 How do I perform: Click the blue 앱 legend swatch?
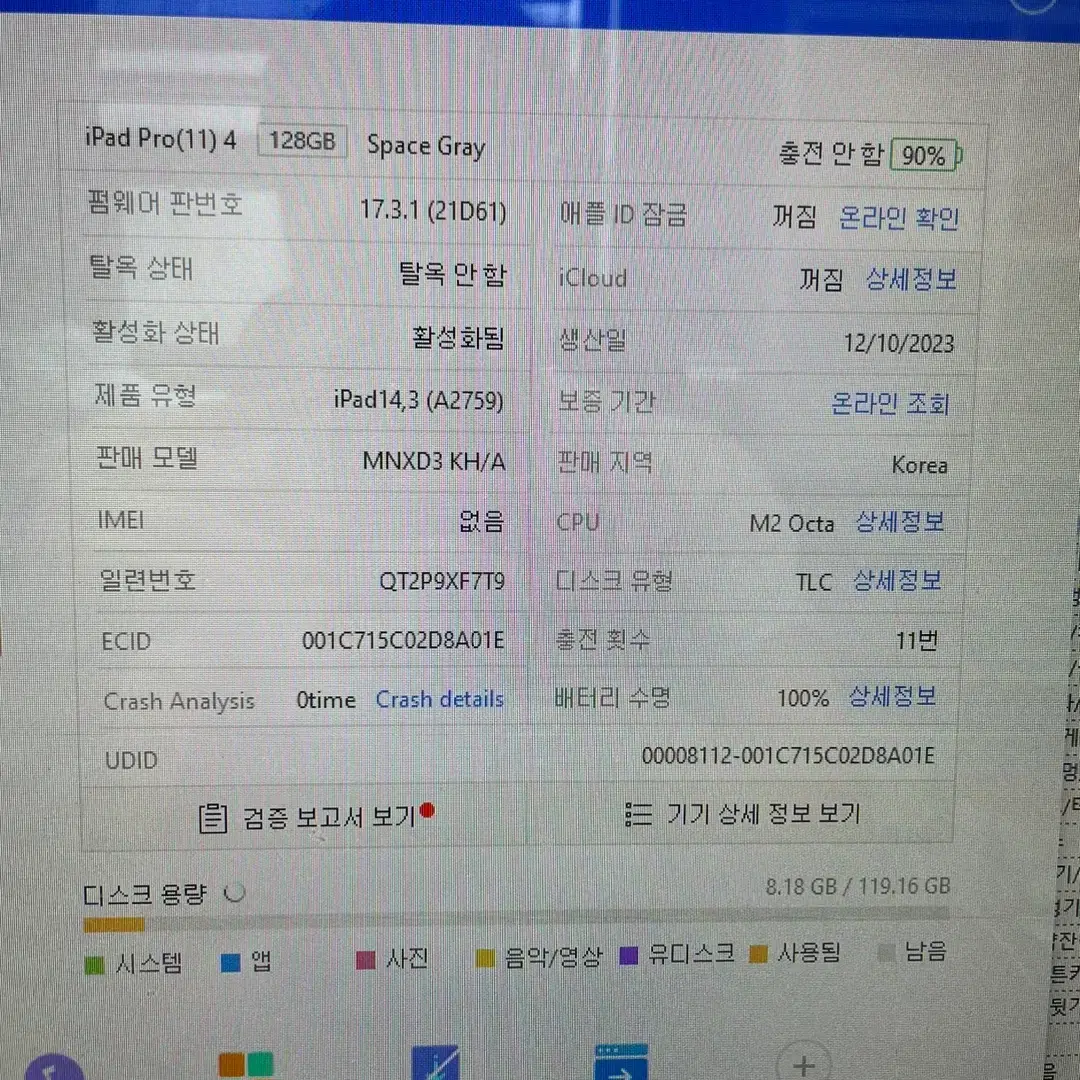click(x=230, y=963)
